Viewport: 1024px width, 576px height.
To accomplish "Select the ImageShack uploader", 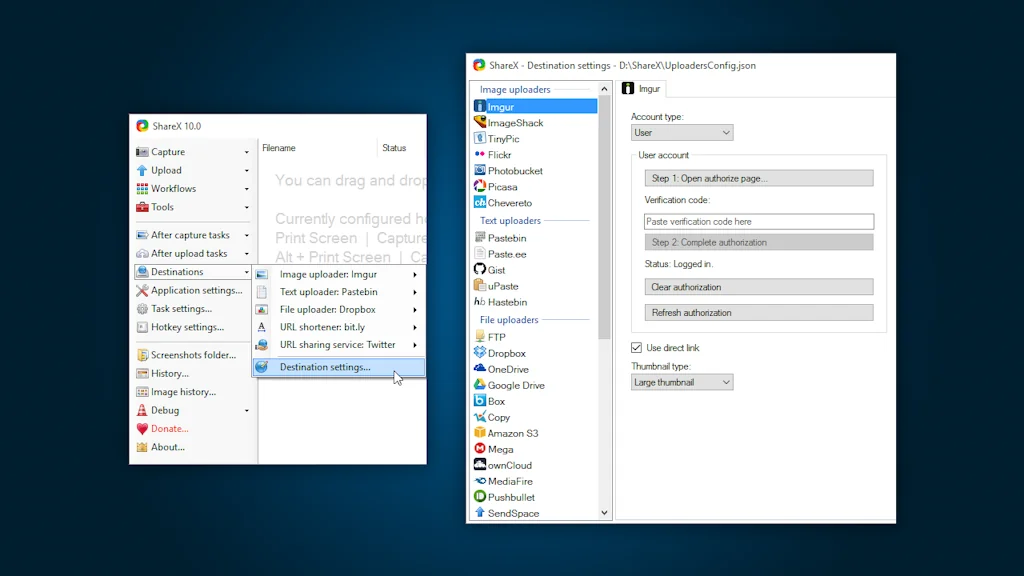I will click(x=515, y=122).
